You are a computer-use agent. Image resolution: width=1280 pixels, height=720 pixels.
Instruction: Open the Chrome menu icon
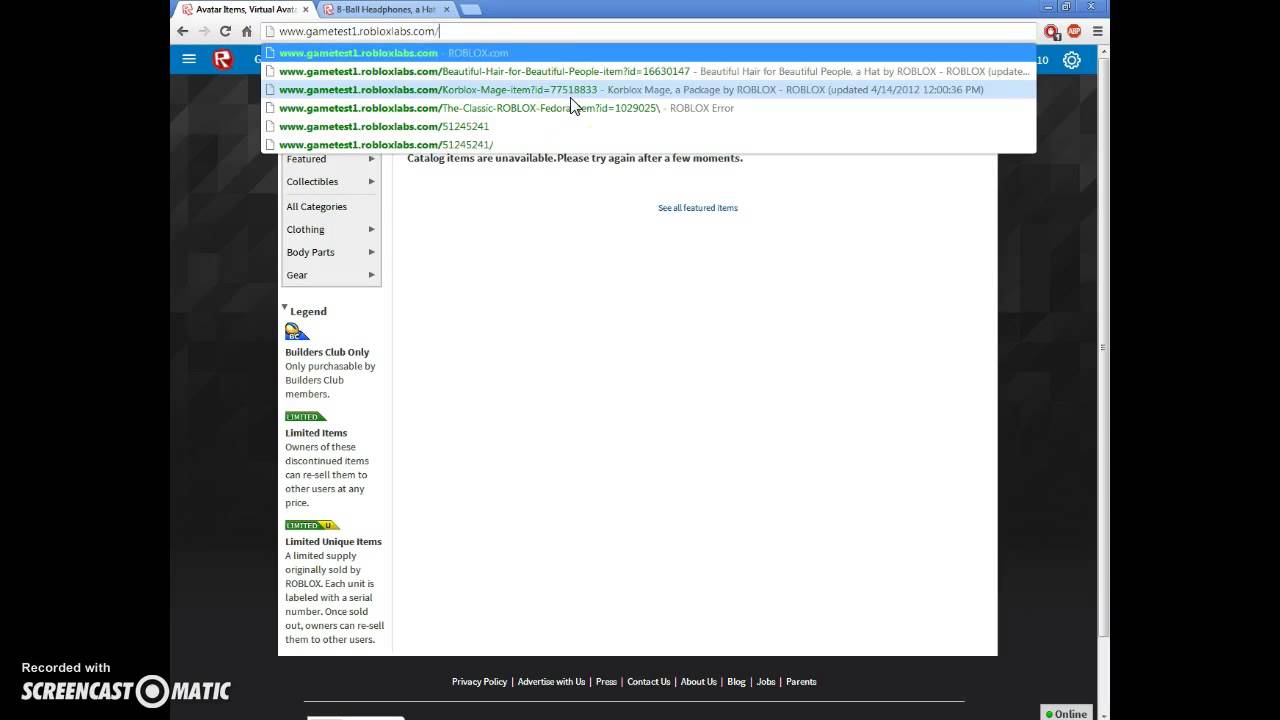(x=1097, y=31)
